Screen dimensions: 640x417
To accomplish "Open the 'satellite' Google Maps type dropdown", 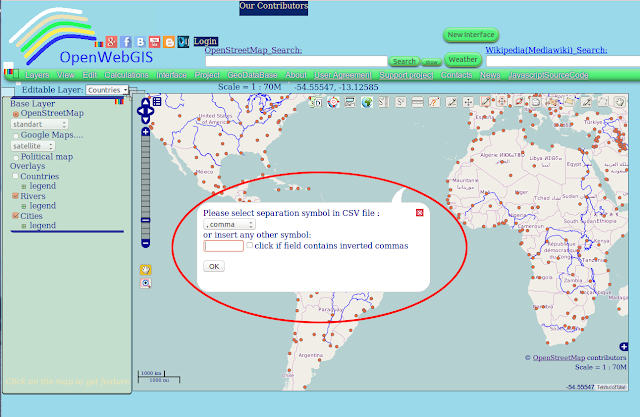I will (33, 146).
